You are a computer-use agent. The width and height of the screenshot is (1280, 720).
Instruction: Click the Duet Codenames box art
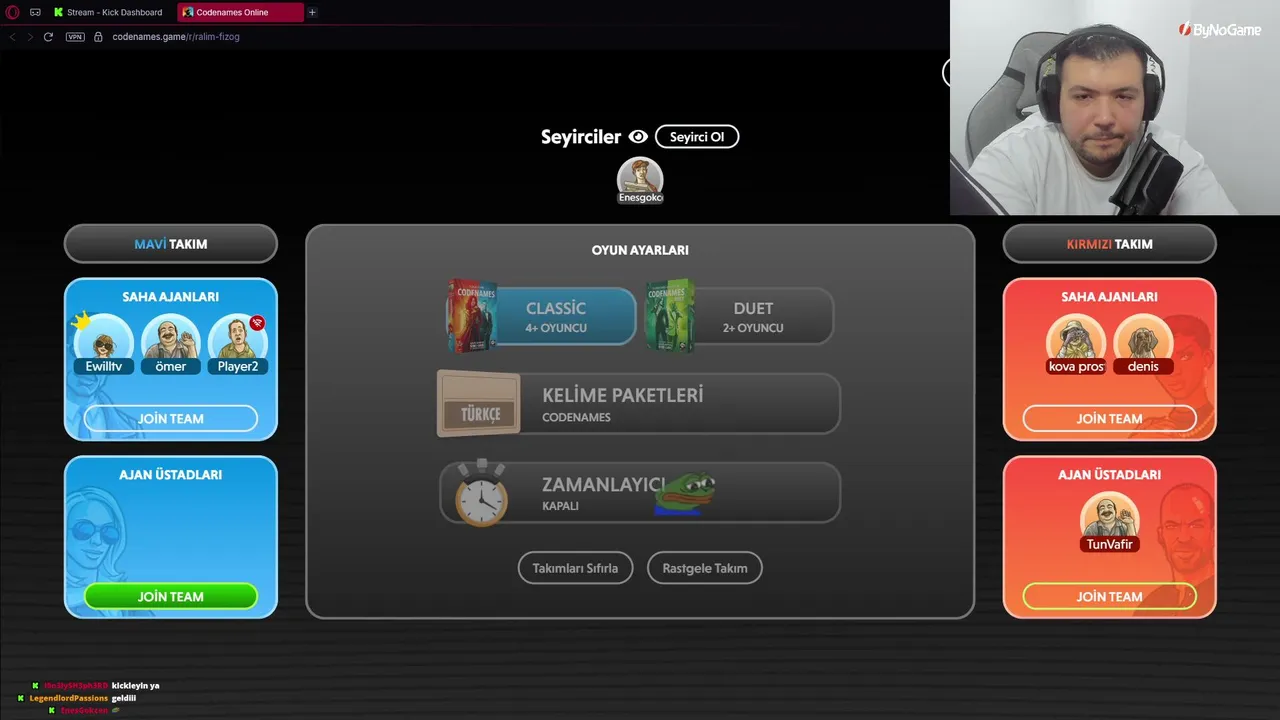click(669, 316)
